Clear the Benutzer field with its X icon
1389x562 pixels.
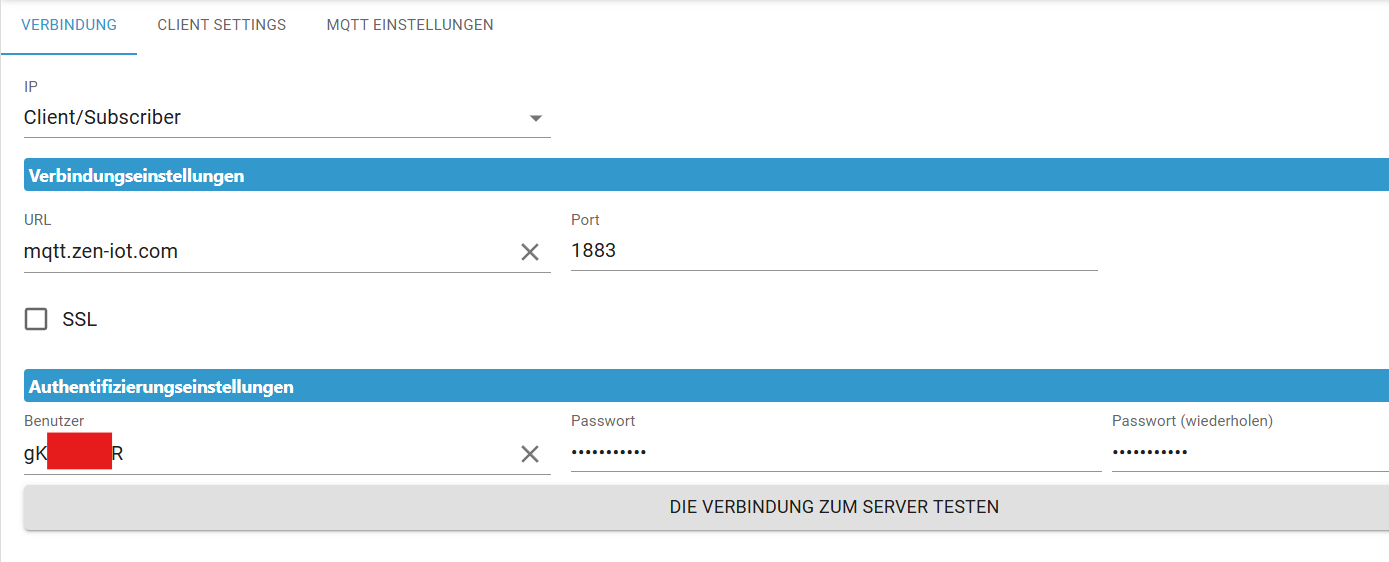pos(530,454)
